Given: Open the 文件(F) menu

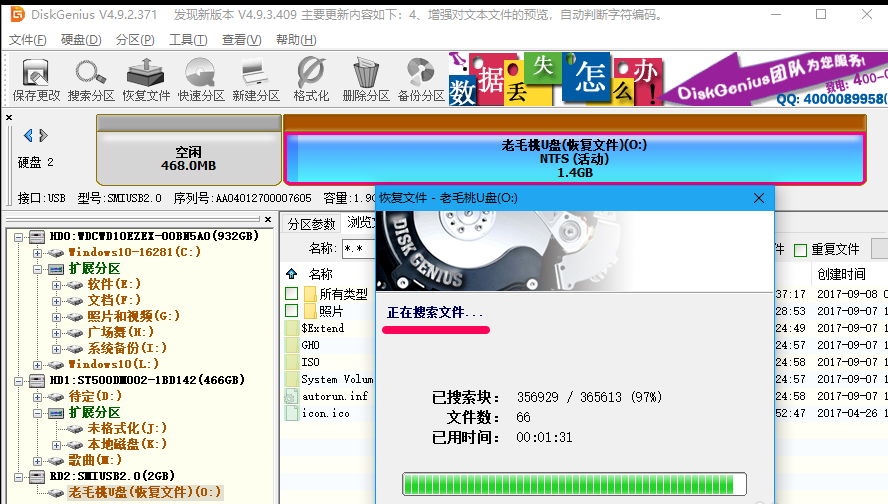Looking at the screenshot, I should click(x=28, y=40).
